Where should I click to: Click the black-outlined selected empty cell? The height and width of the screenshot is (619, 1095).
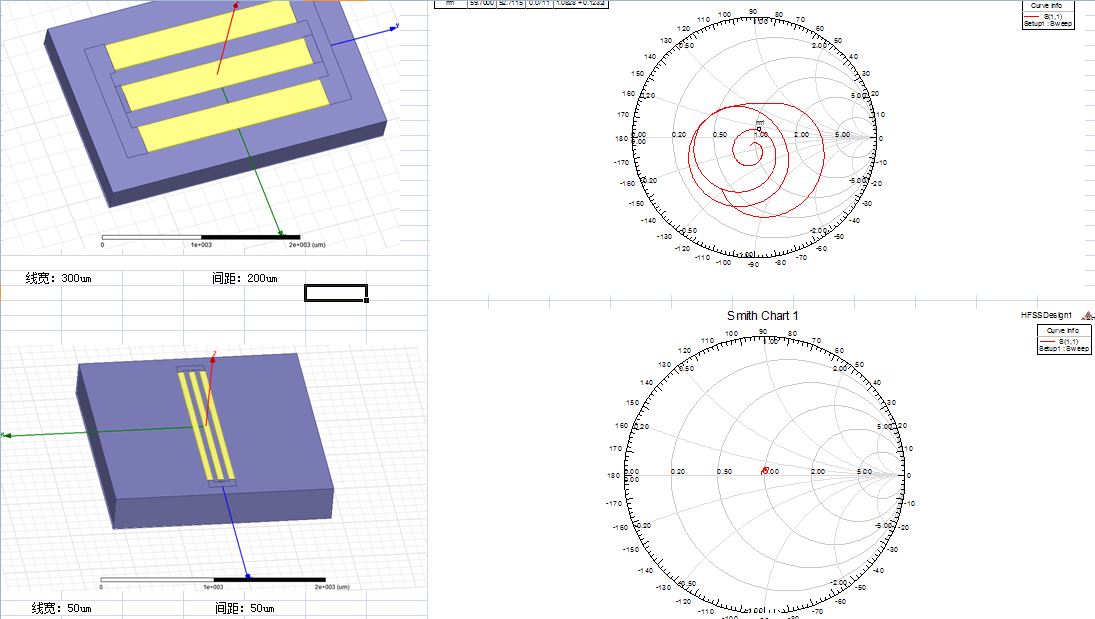tap(336, 293)
